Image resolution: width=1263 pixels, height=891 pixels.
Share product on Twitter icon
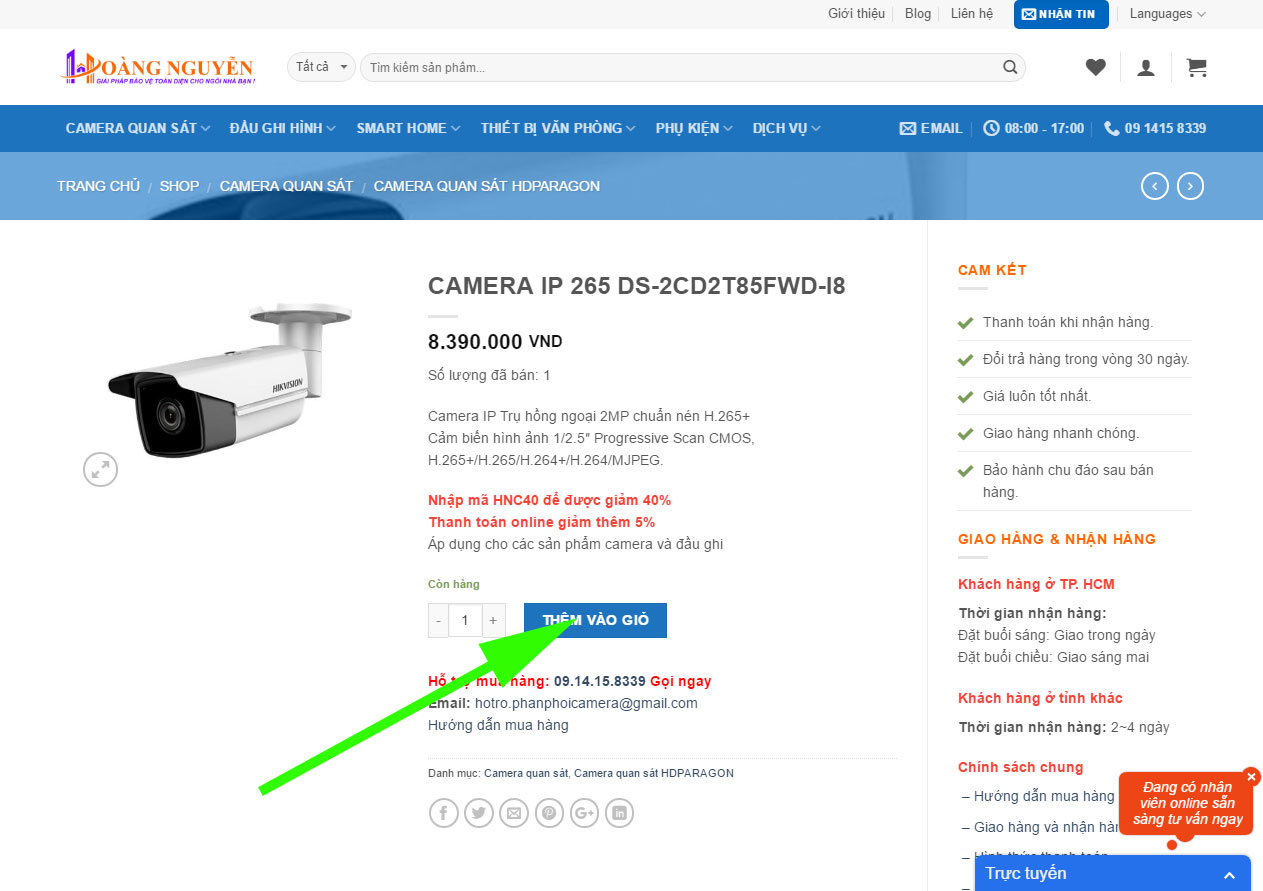(x=479, y=813)
